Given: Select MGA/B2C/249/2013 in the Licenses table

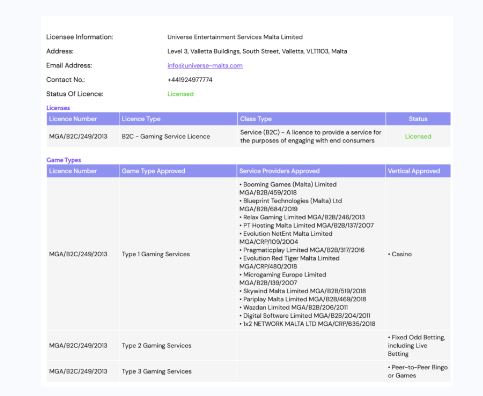Looking at the screenshot, I should tap(78, 137).
